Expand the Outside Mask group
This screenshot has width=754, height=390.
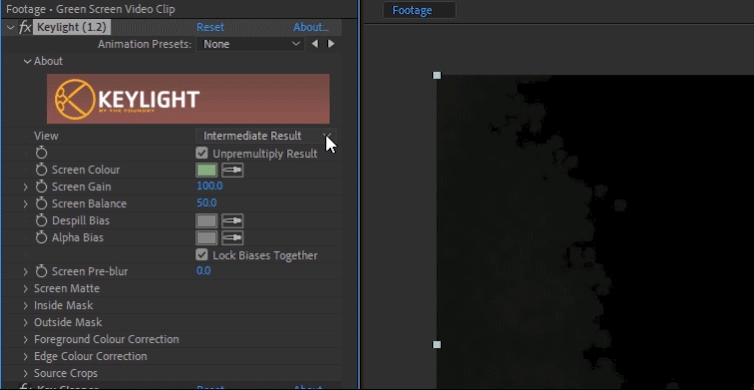pyautogui.click(x=25, y=322)
